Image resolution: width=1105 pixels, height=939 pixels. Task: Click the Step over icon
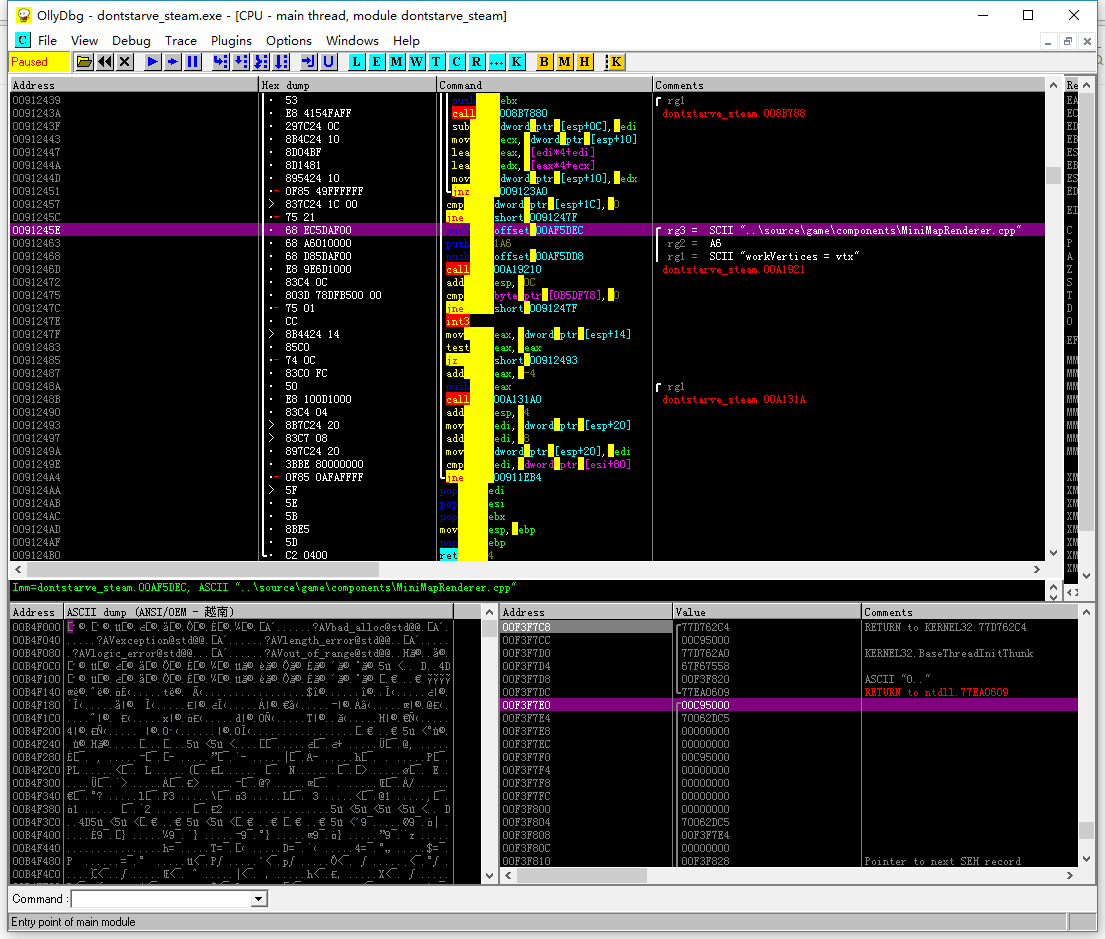[x=240, y=62]
